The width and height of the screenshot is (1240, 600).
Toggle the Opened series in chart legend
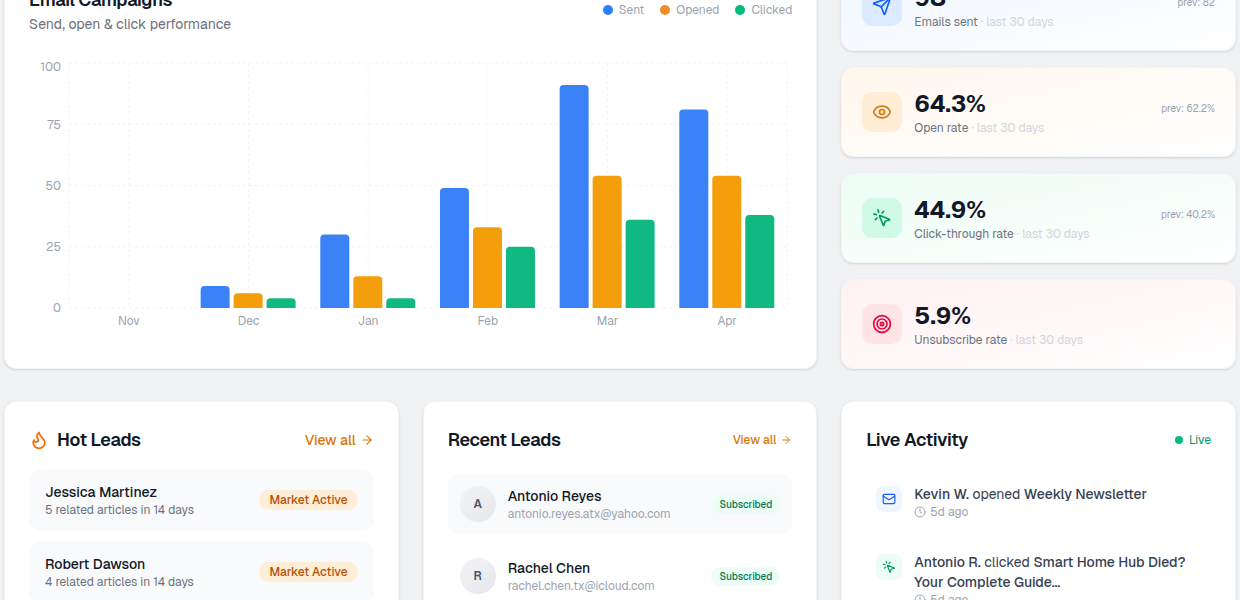tap(689, 10)
